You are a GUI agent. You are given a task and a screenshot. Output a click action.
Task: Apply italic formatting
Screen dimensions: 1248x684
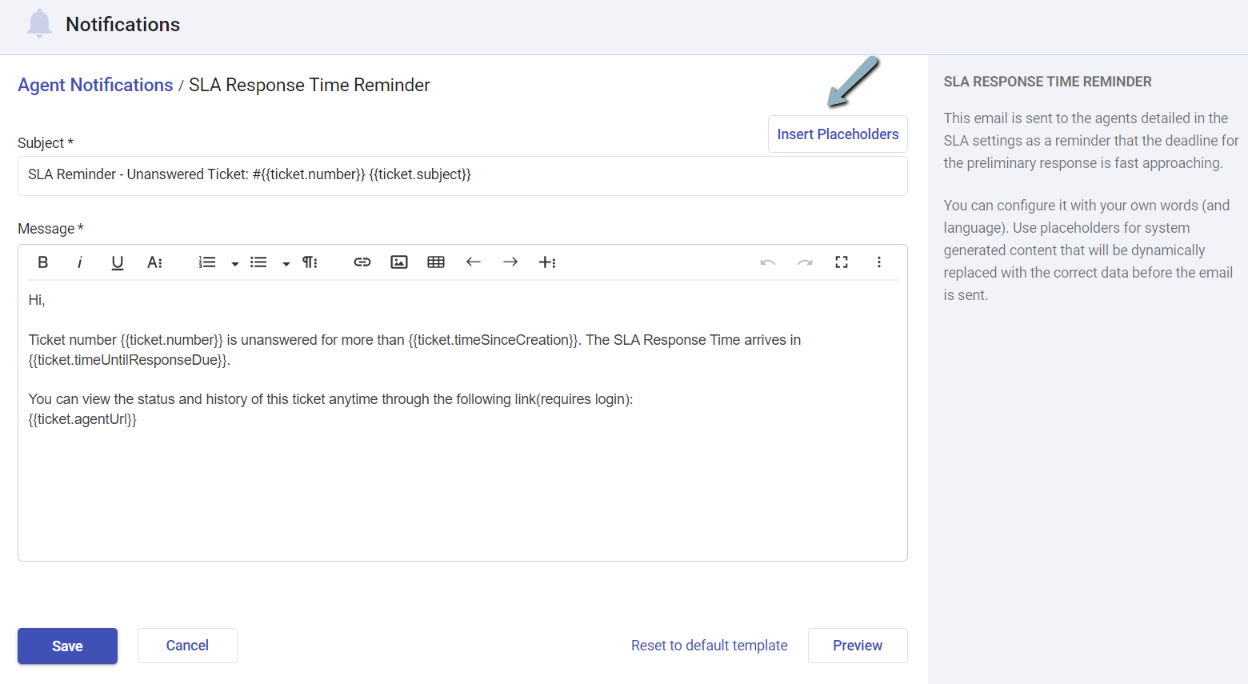[x=79, y=261]
